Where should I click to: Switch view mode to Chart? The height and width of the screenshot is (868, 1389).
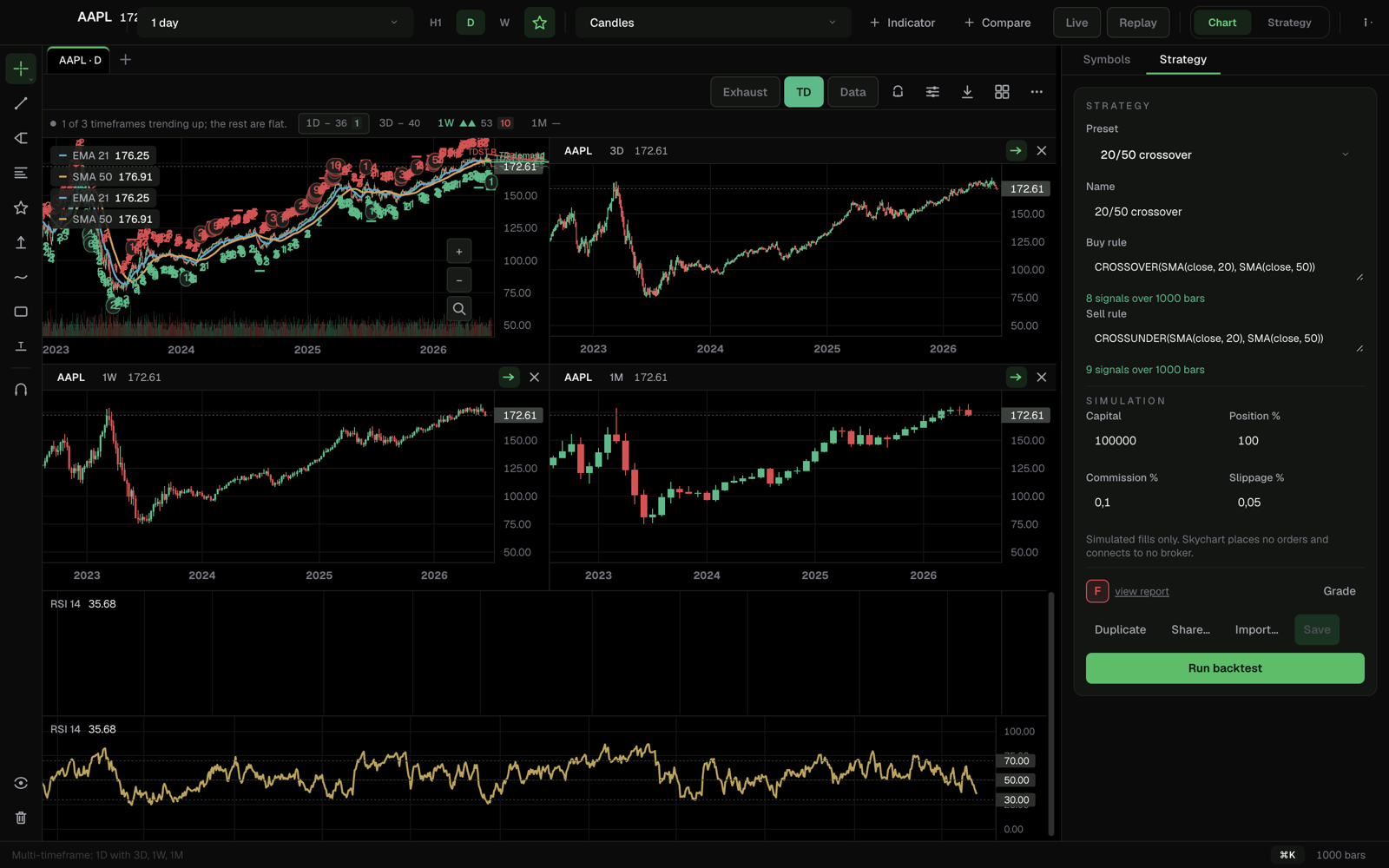click(x=1222, y=23)
